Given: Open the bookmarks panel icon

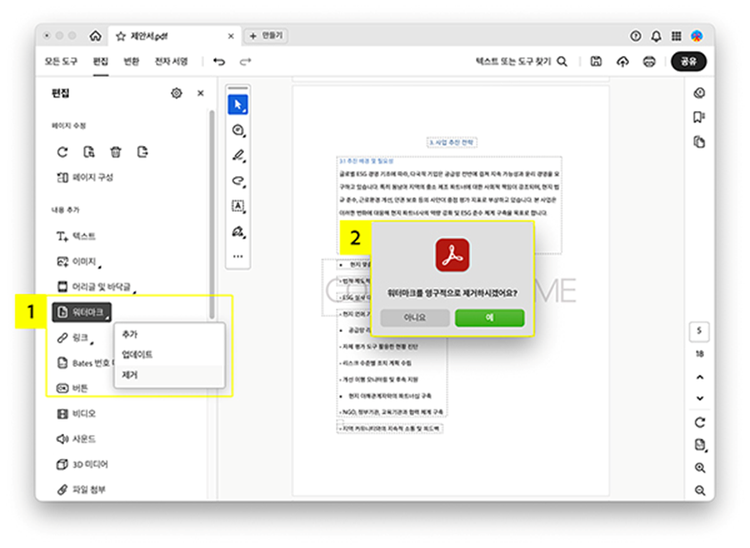Looking at the screenshot, I should pos(699,118).
